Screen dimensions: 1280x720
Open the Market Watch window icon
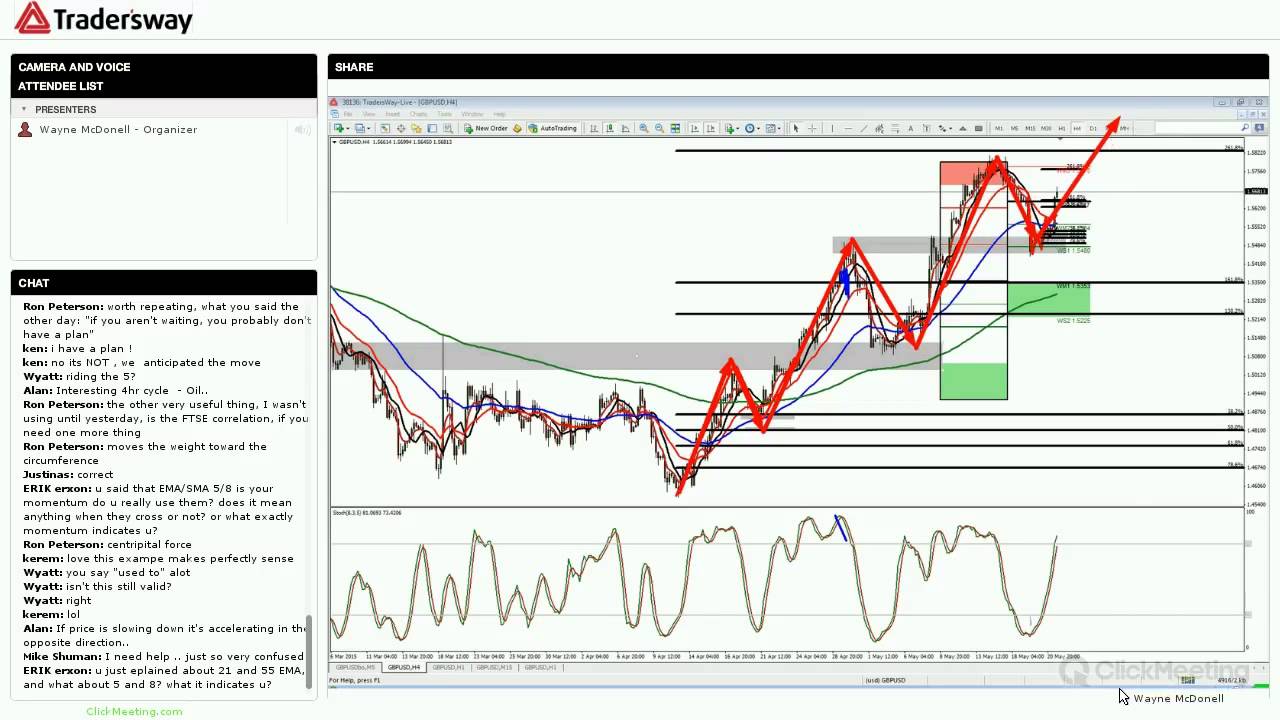385,128
